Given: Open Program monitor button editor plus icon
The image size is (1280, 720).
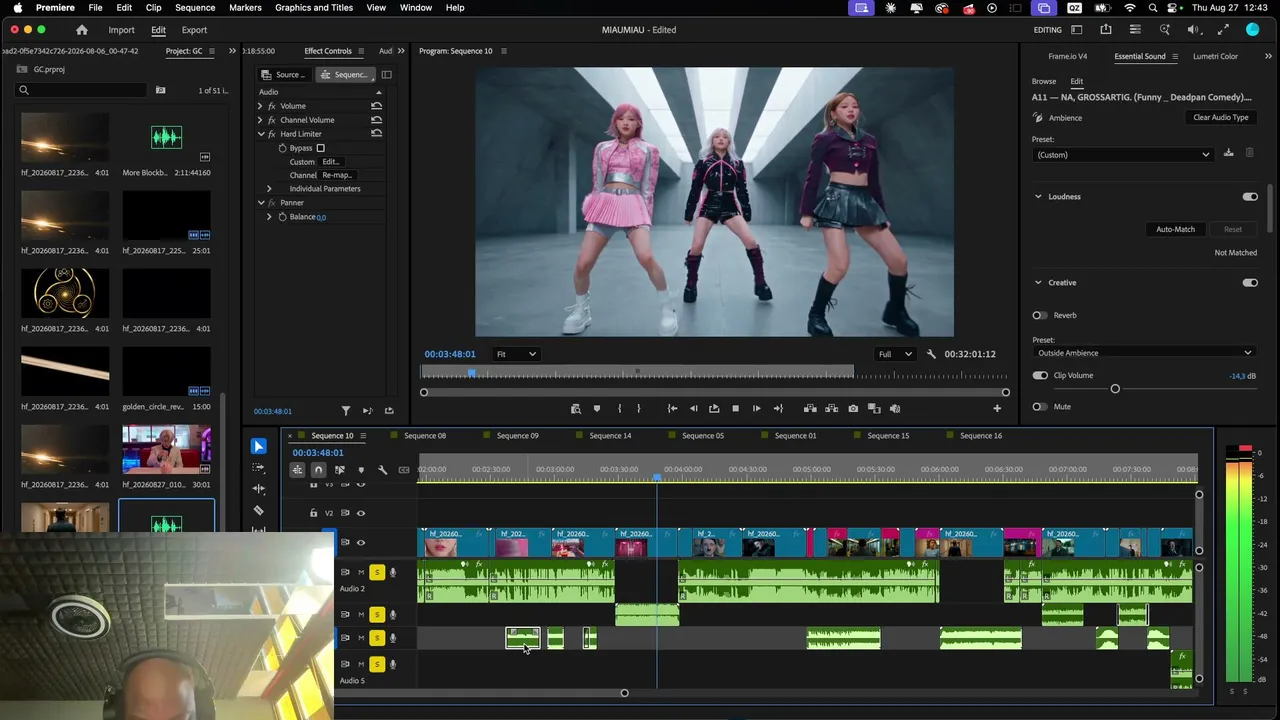Looking at the screenshot, I should pos(997,408).
